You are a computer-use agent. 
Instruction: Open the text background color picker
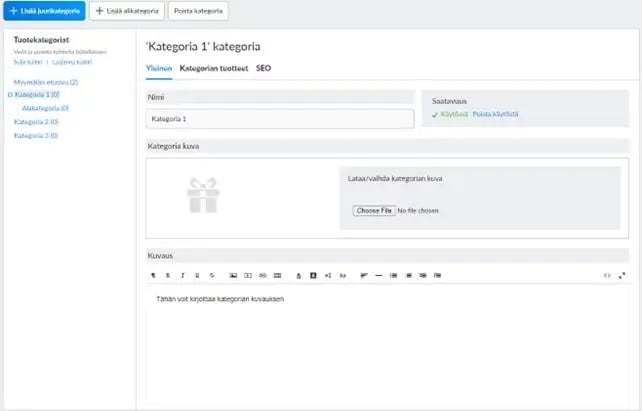(314, 276)
